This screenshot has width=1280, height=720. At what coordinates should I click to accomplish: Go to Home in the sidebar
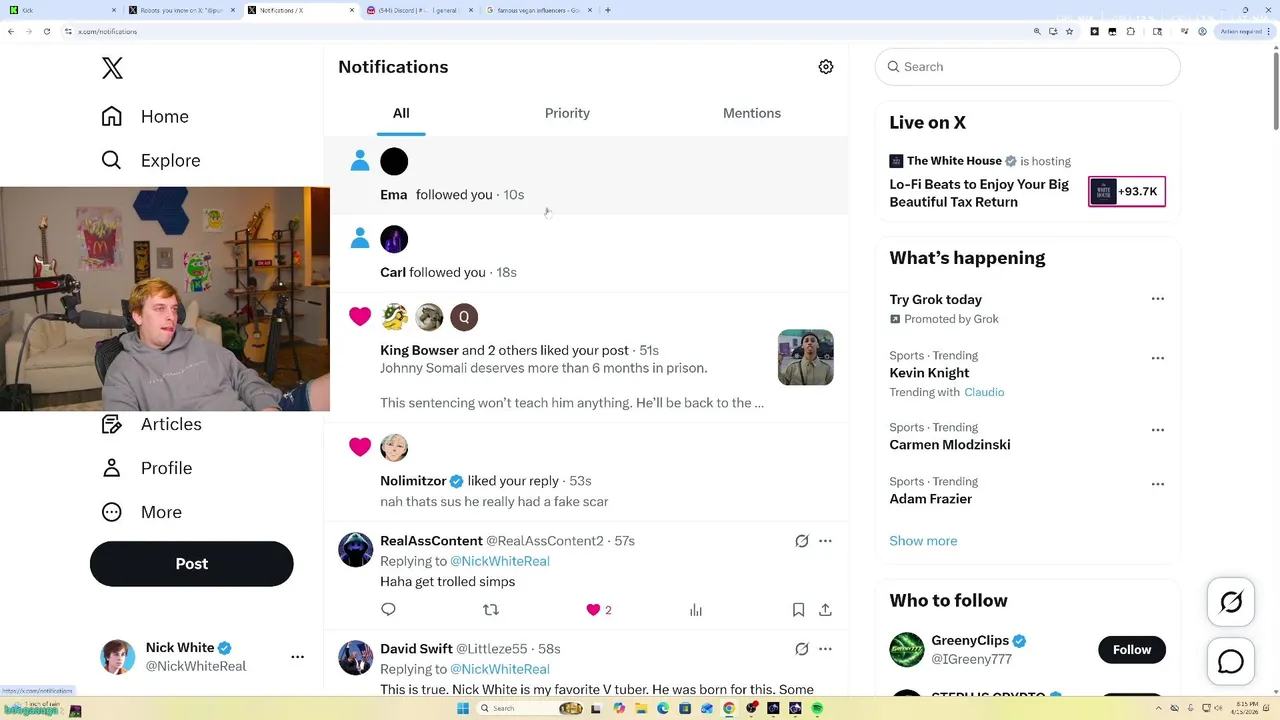[x=145, y=116]
